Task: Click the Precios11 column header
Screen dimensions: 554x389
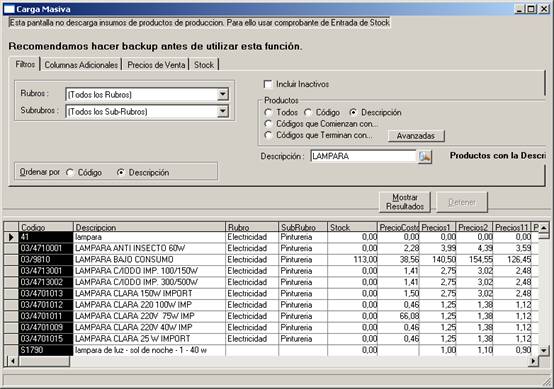Action: 512,227
